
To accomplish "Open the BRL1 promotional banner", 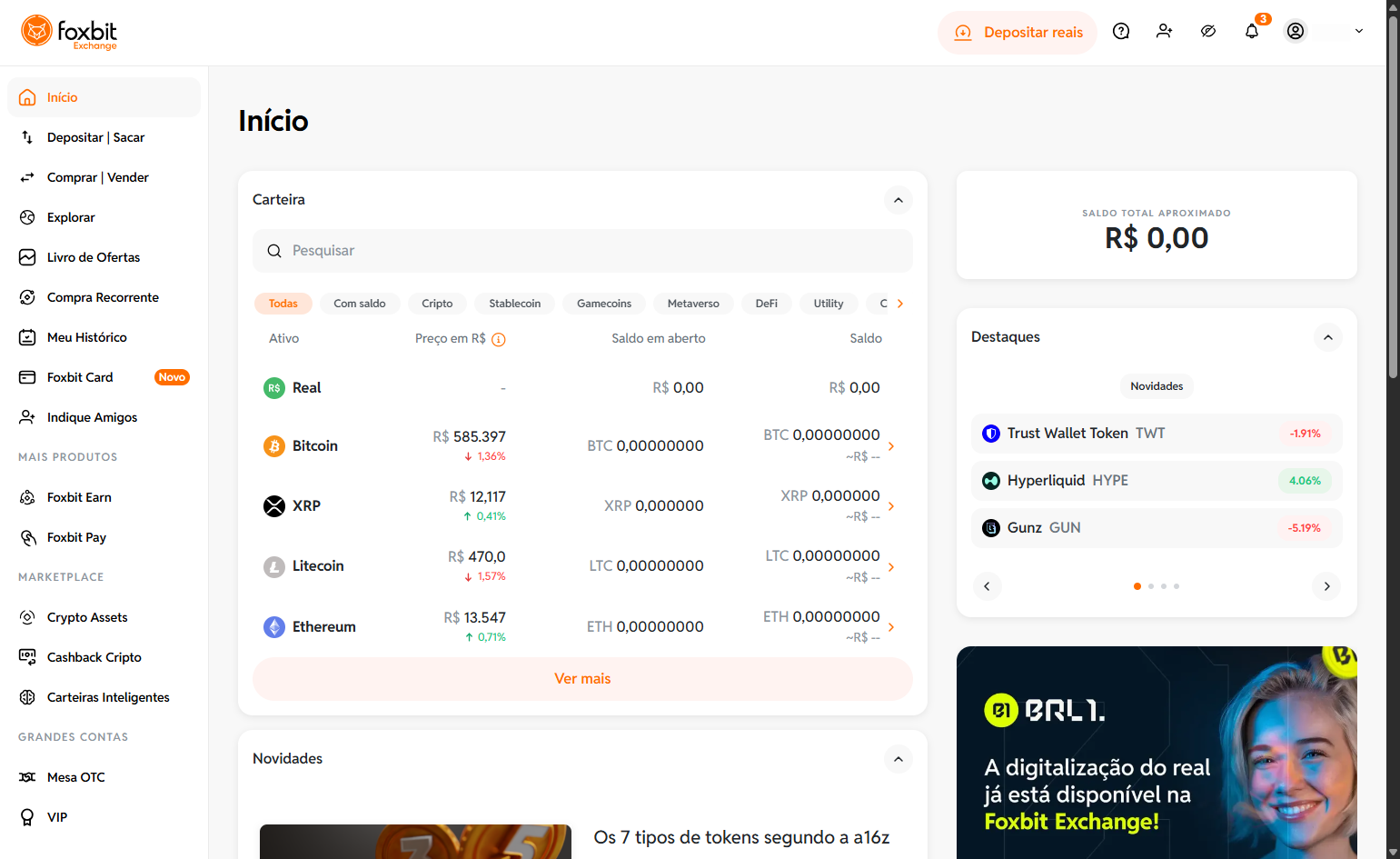I will [1157, 753].
